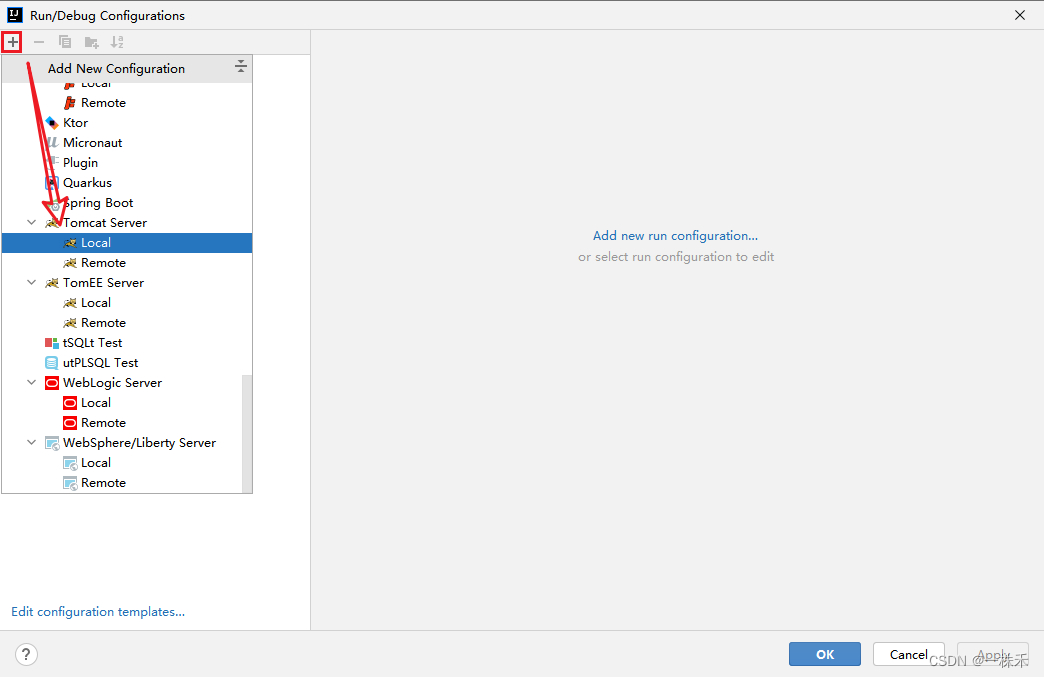Select Local under Tomcat Server
The image size is (1044, 677).
(x=127, y=243)
